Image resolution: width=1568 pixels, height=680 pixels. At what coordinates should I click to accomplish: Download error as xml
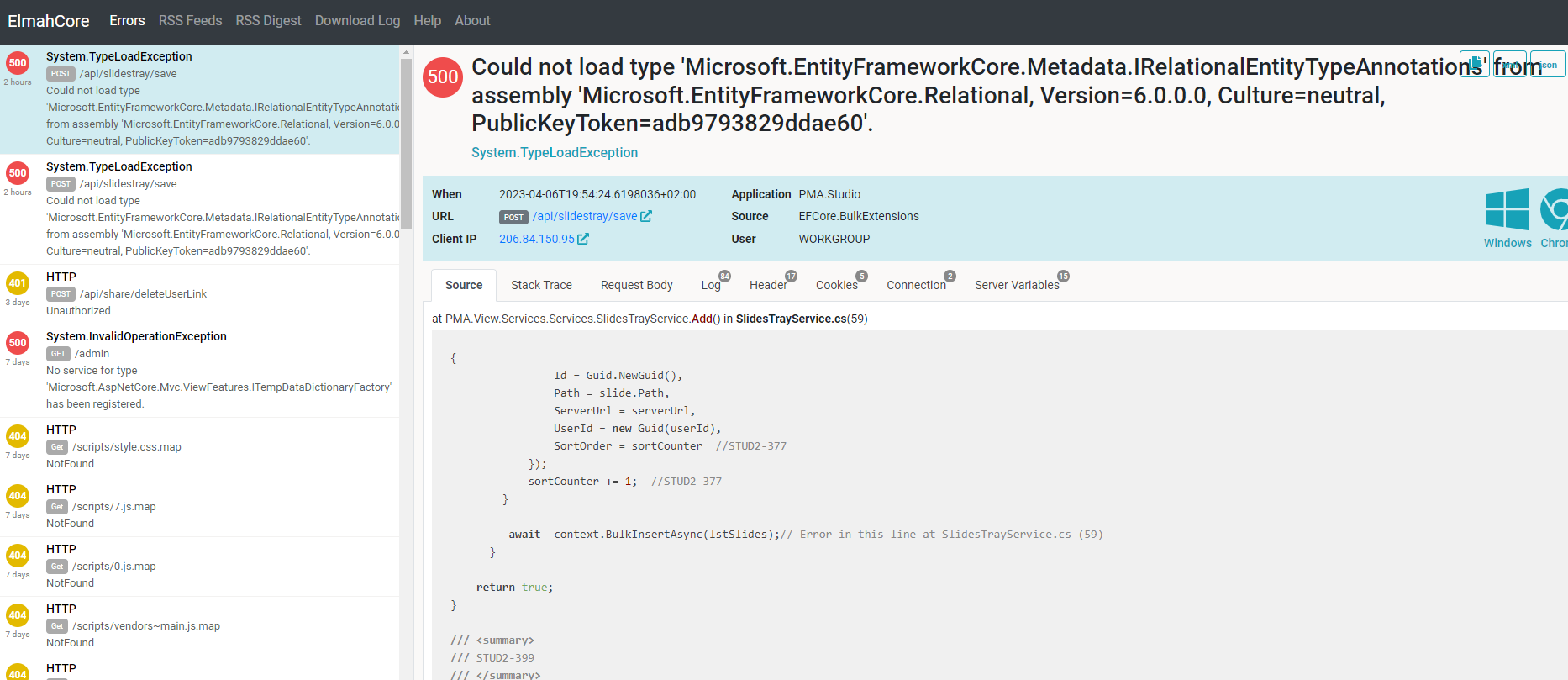[1510, 64]
